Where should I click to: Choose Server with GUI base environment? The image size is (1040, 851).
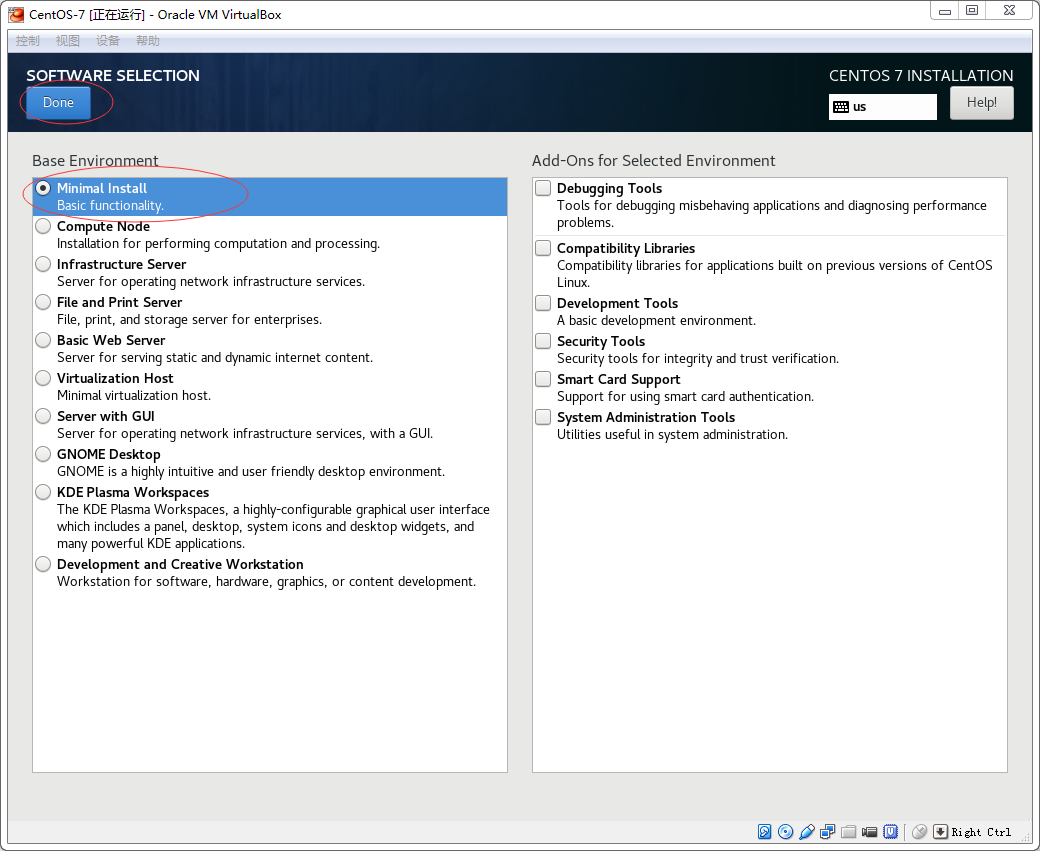point(43,416)
